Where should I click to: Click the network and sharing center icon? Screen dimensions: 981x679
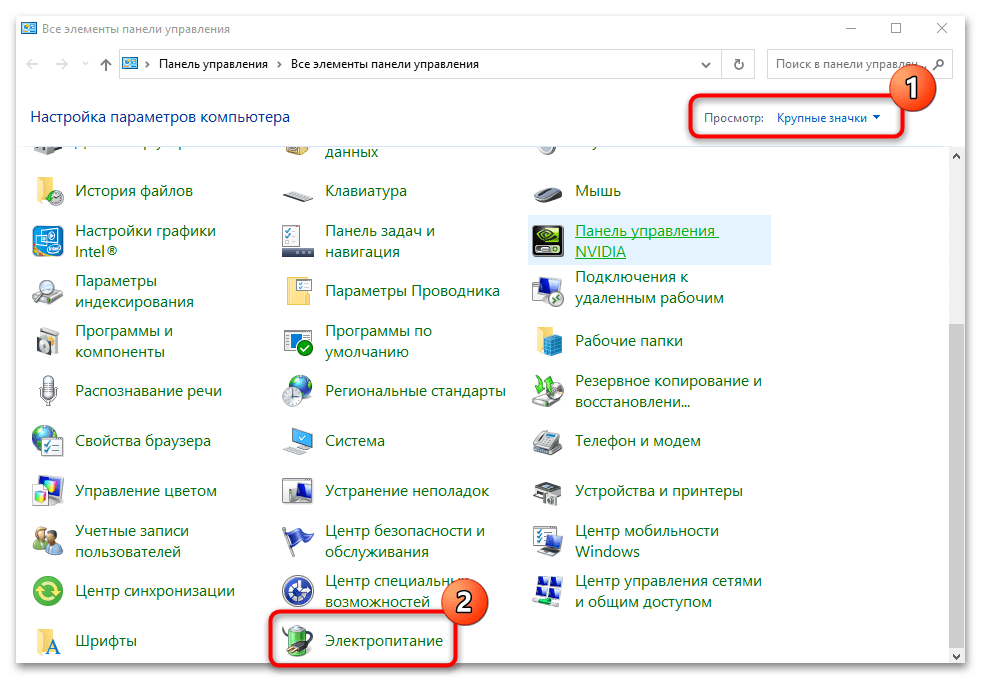coord(548,591)
